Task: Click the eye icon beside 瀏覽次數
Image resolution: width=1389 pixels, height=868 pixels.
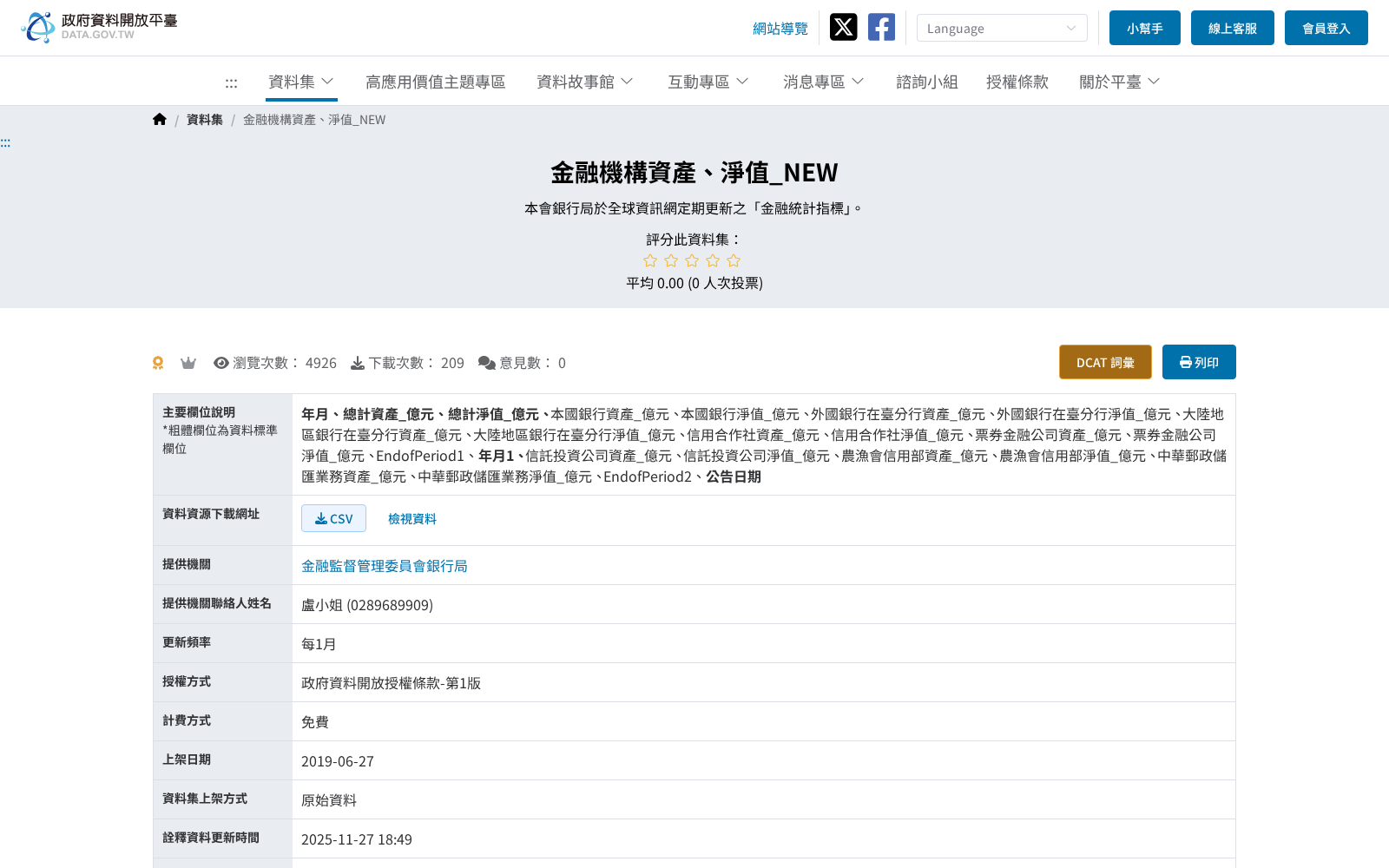Action: (x=221, y=363)
